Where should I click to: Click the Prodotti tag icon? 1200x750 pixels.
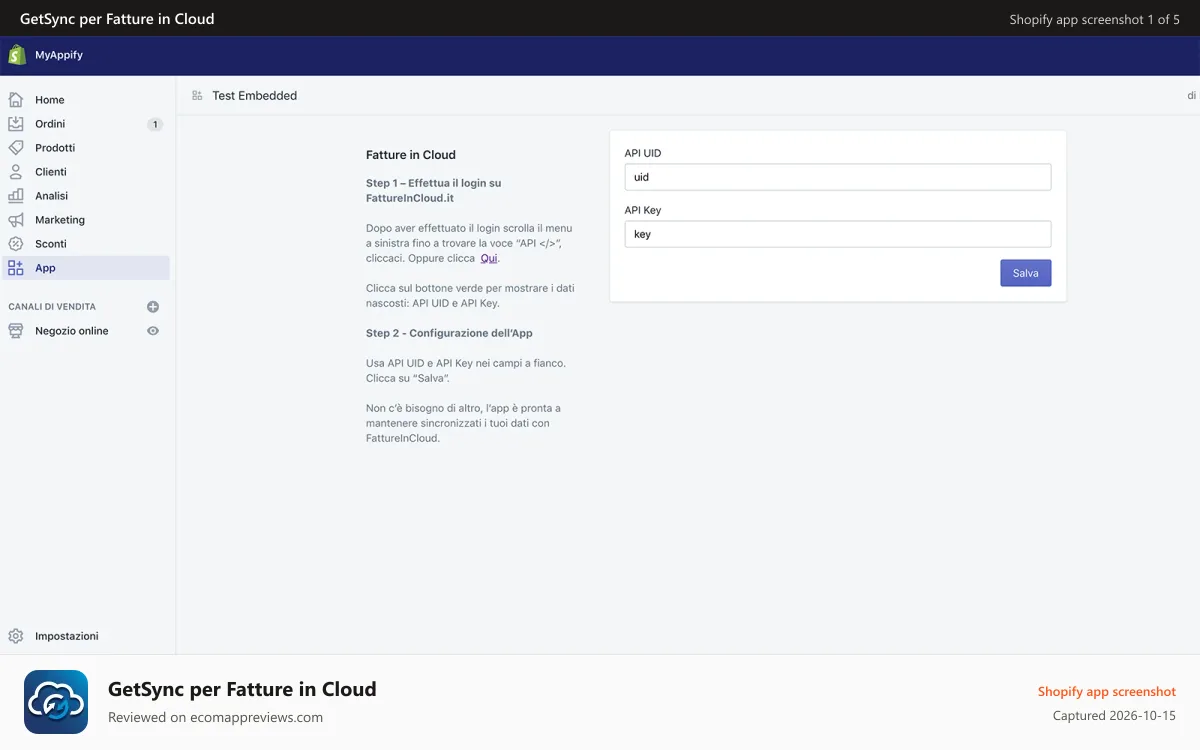point(16,148)
